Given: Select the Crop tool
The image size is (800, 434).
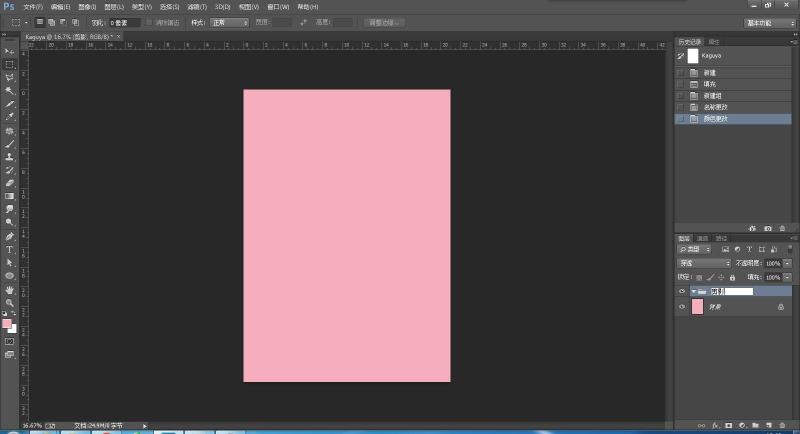Looking at the screenshot, I should [9, 104].
